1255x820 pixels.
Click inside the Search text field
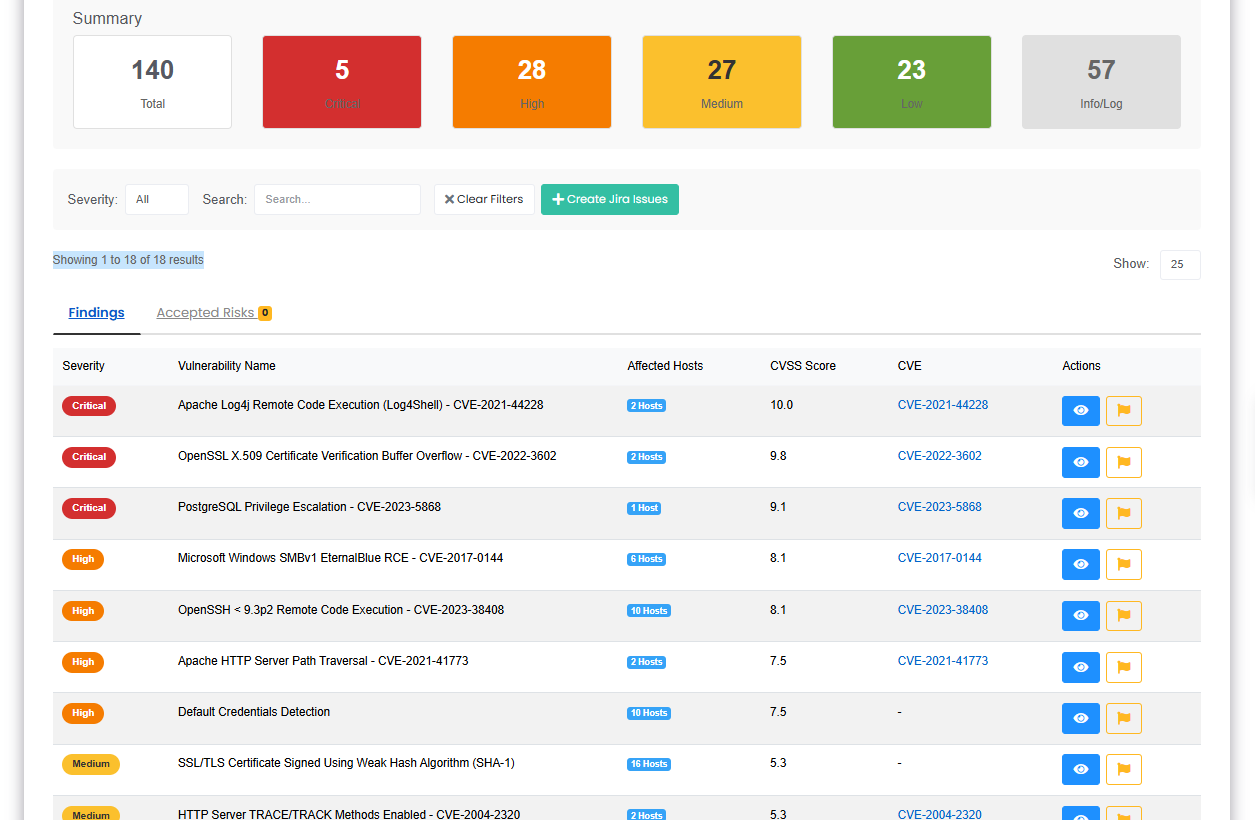(337, 199)
